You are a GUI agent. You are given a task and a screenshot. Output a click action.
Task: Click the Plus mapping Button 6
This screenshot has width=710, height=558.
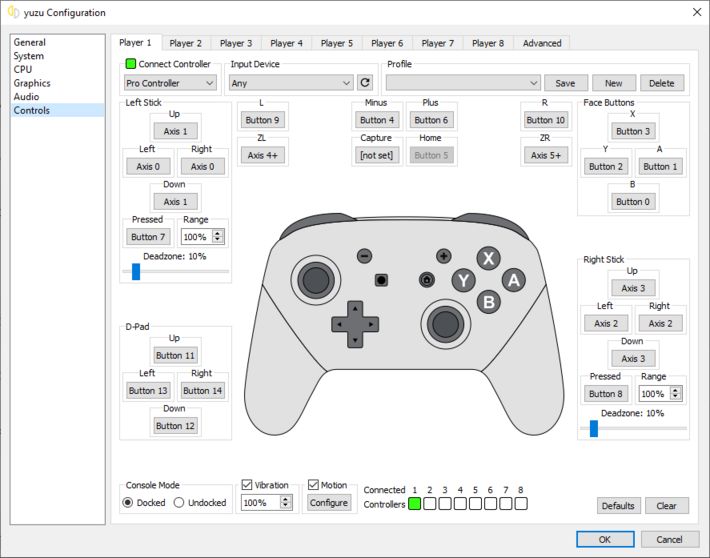coord(431,120)
